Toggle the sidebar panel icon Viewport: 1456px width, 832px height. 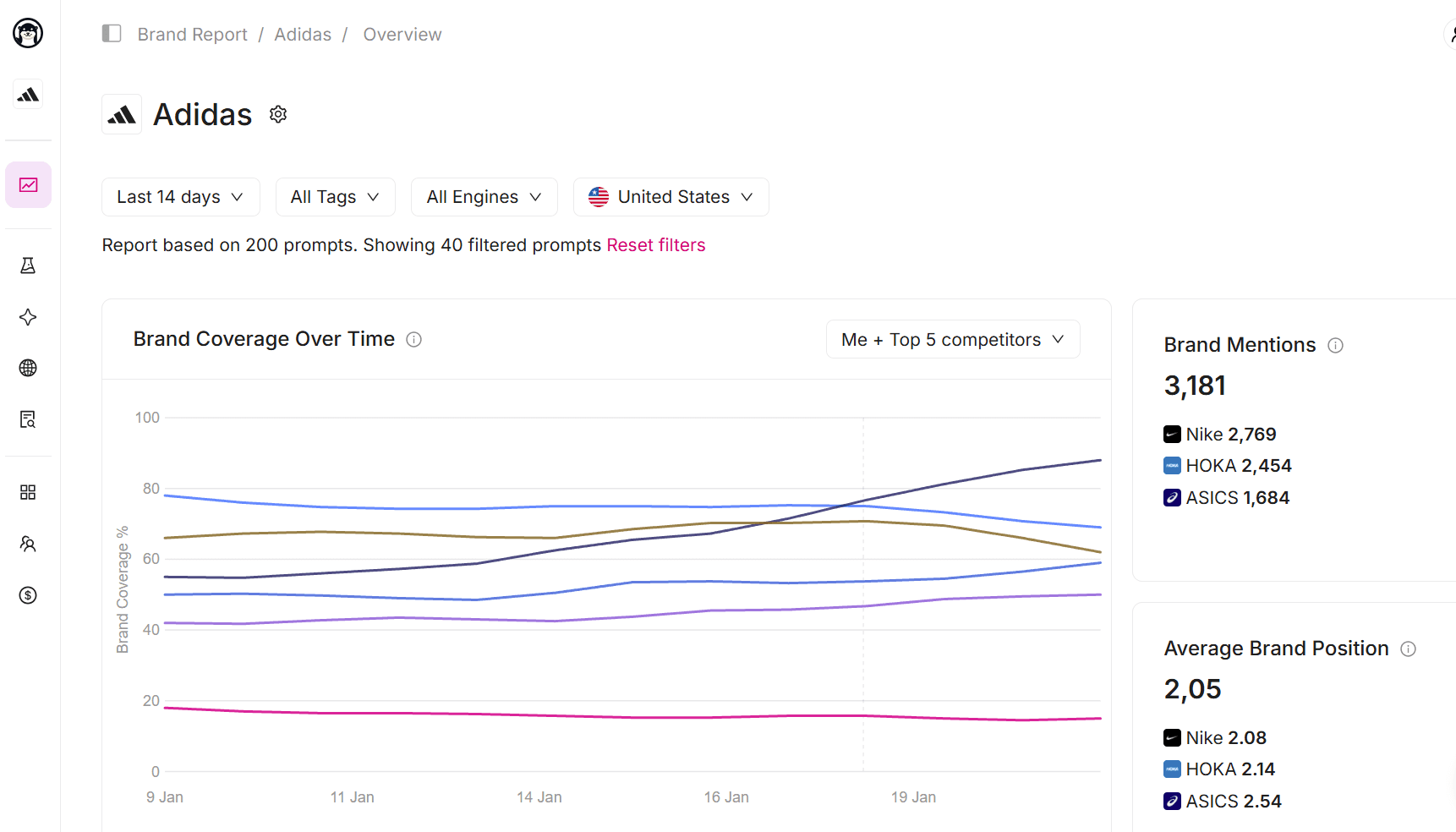coord(112,34)
